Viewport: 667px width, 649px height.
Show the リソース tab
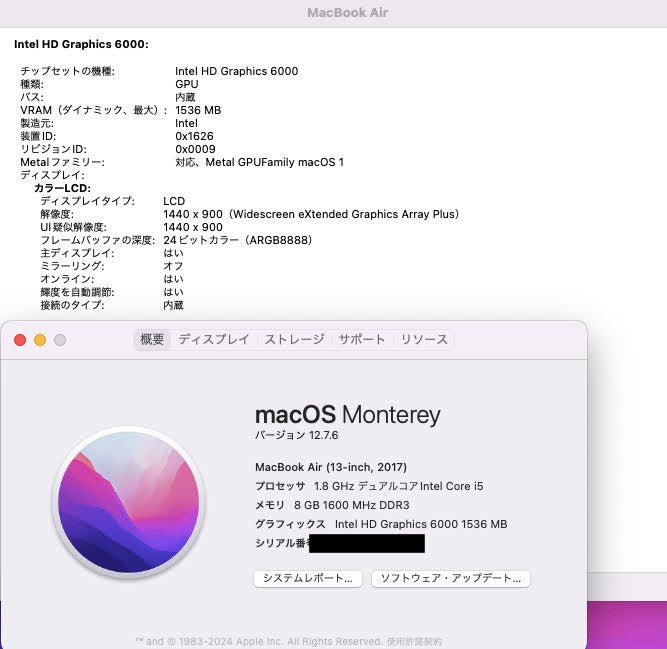[x=424, y=340]
